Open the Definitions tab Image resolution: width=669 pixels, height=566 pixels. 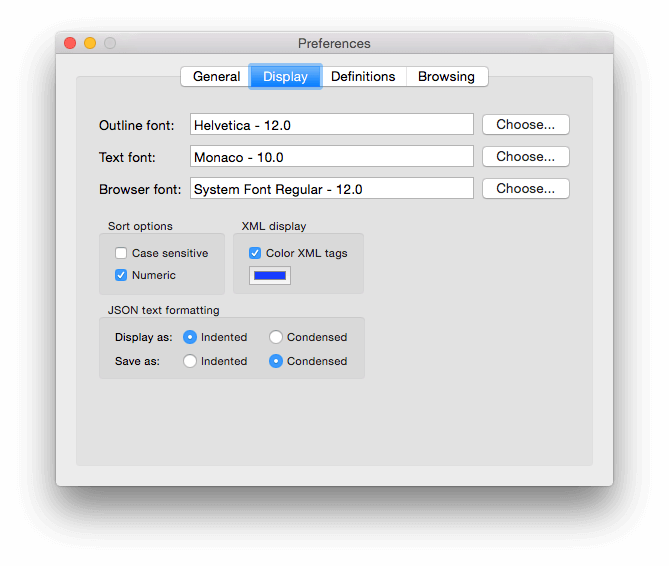coord(363,77)
